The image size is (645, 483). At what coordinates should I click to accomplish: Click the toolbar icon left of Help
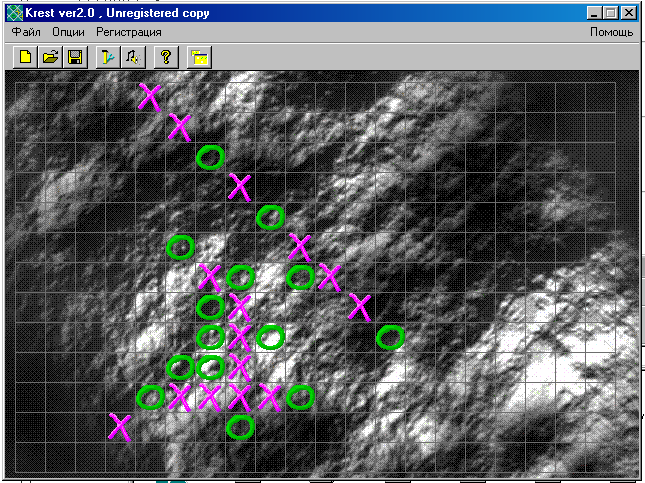click(132, 57)
